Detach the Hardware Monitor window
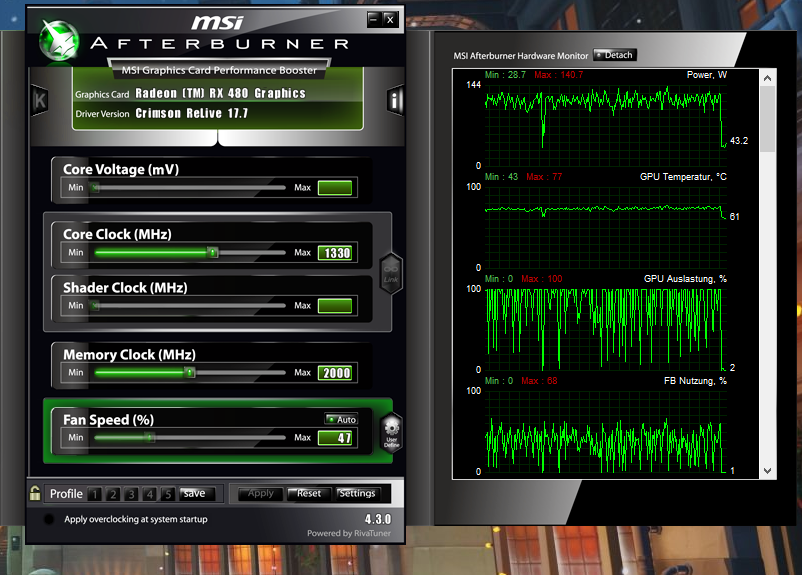 click(615, 55)
